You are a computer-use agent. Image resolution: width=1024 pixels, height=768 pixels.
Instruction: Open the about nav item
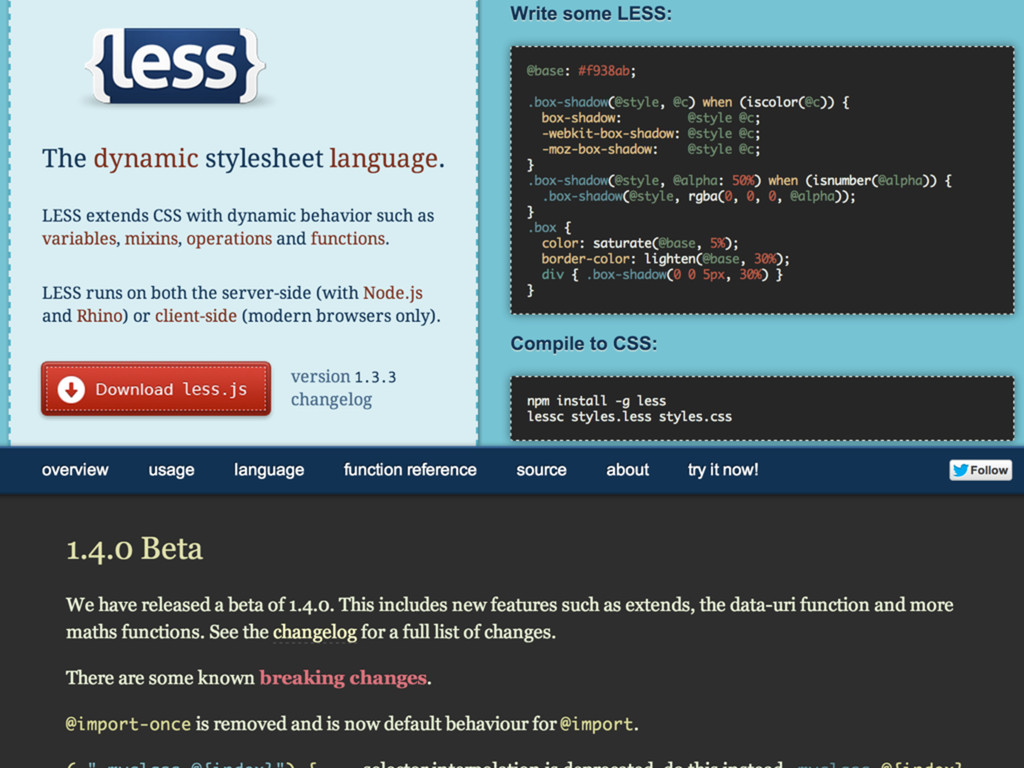(x=628, y=470)
